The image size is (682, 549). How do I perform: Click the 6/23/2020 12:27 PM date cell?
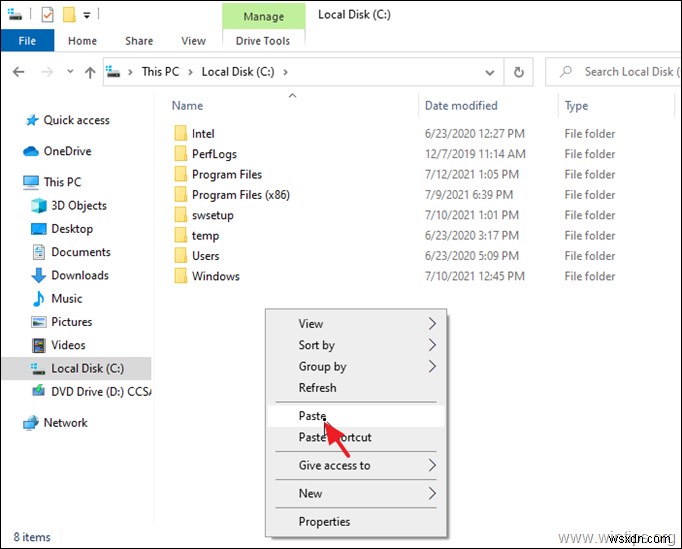point(475,134)
